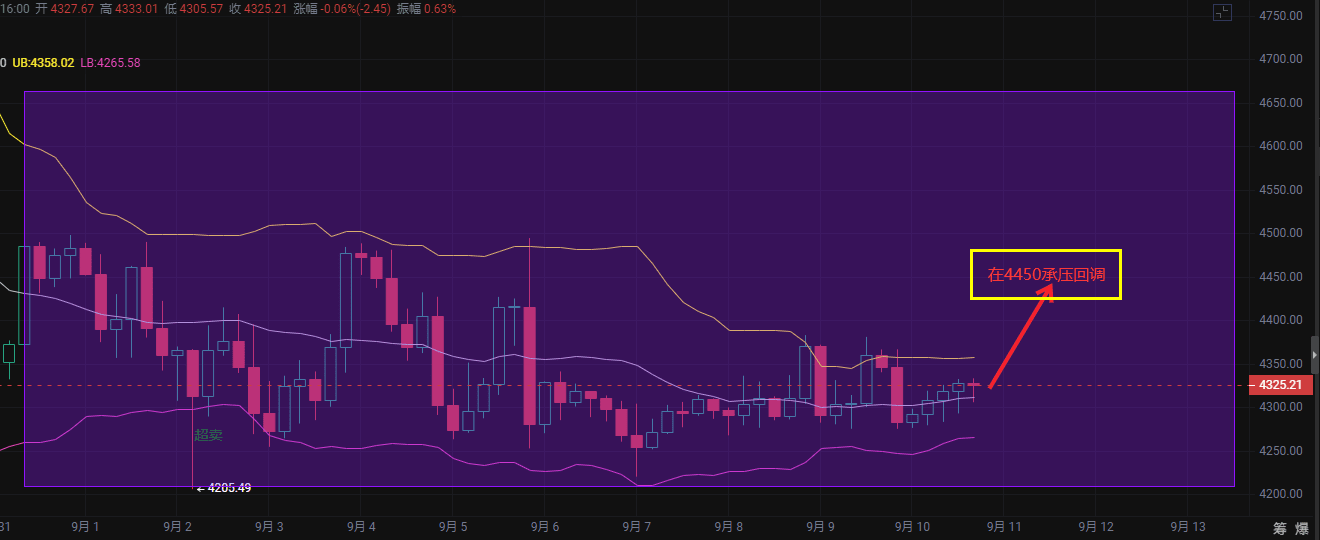This screenshot has height=540, width=1320.
Task: Click the 9月 1 date label
Action: pyautogui.click(x=85, y=527)
